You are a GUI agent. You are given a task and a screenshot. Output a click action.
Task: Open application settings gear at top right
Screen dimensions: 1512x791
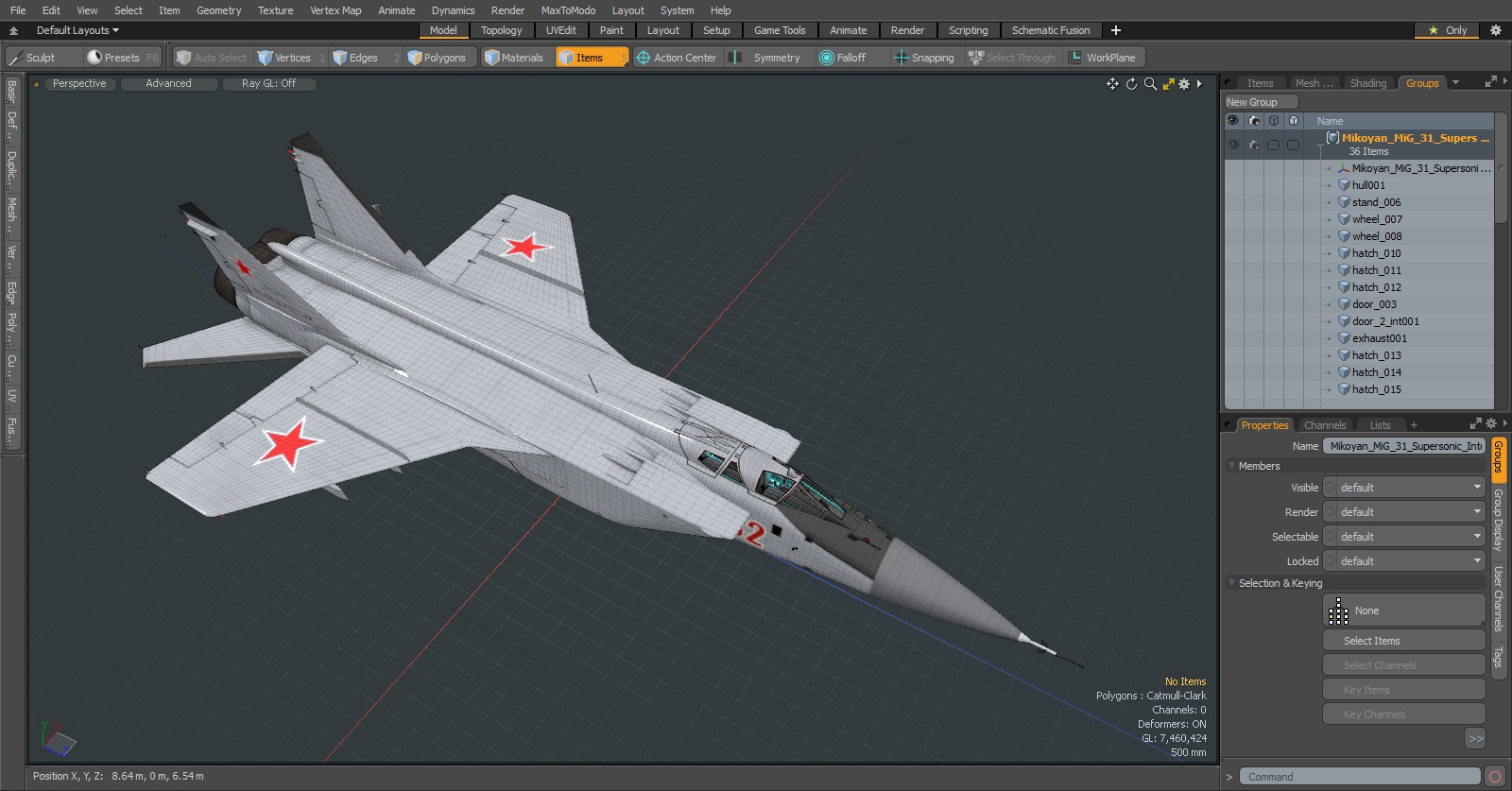click(x=1496, y=30)
